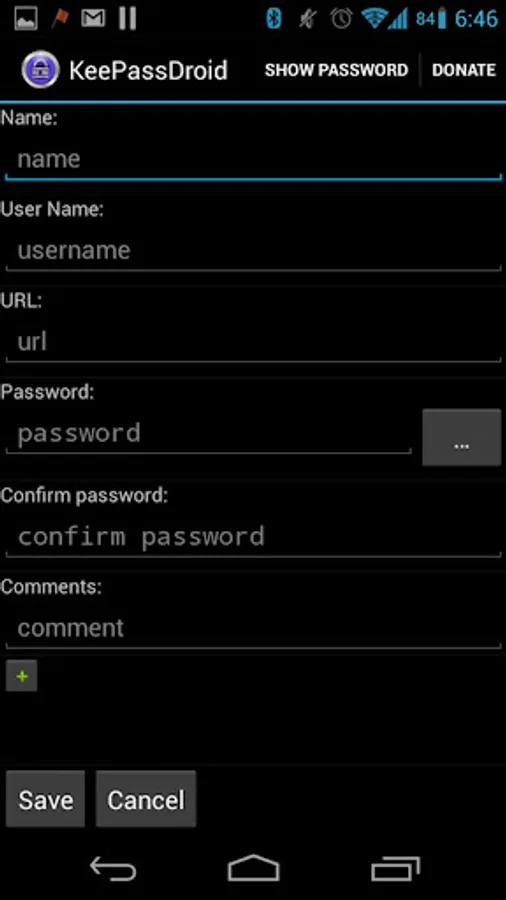Screen dimensions: 506x900
Task: Tap the picture notification icon in status bar
Action: click(x=26, y=19)
